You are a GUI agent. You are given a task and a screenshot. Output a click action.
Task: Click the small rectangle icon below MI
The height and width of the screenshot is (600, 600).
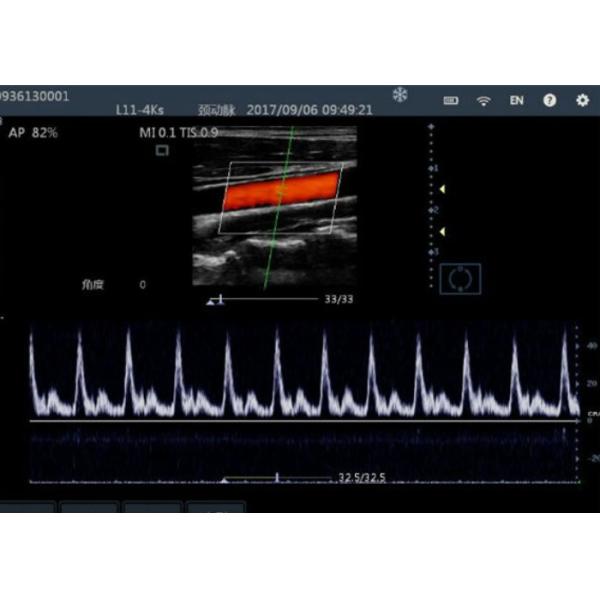(x=162, y=150)
